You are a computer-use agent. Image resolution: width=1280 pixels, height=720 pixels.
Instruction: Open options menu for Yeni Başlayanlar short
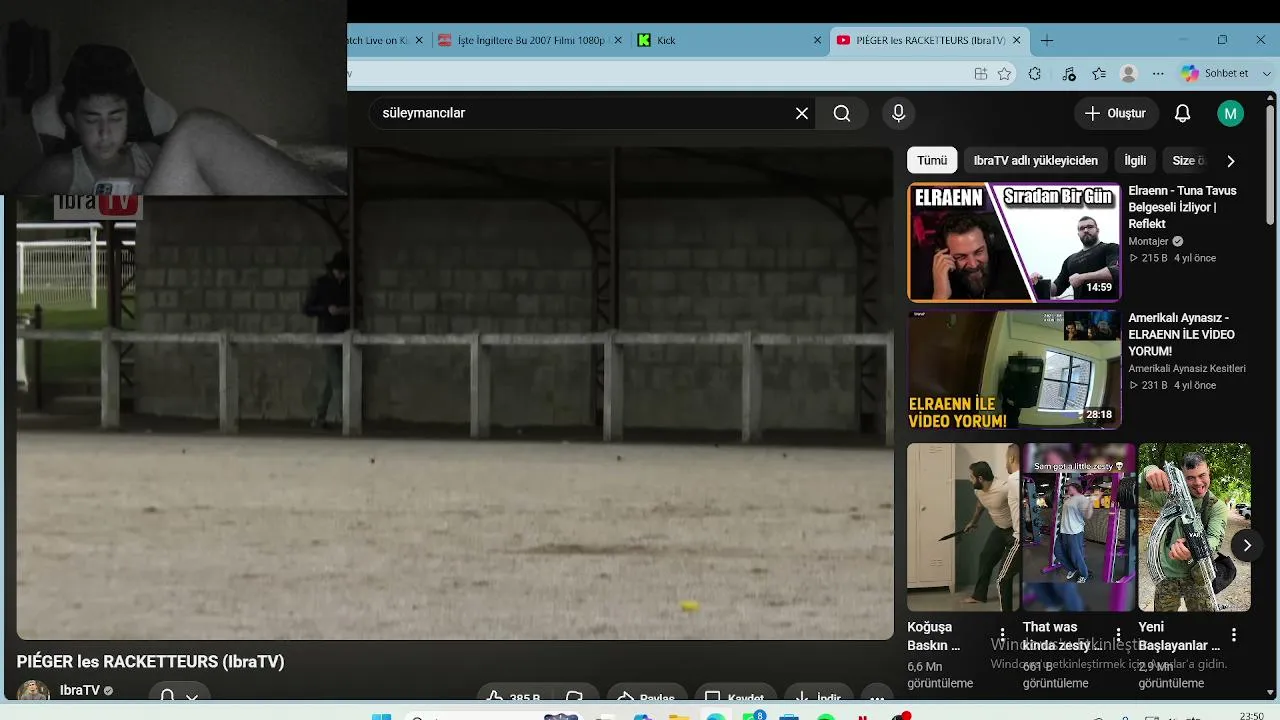click(1234, 635)
